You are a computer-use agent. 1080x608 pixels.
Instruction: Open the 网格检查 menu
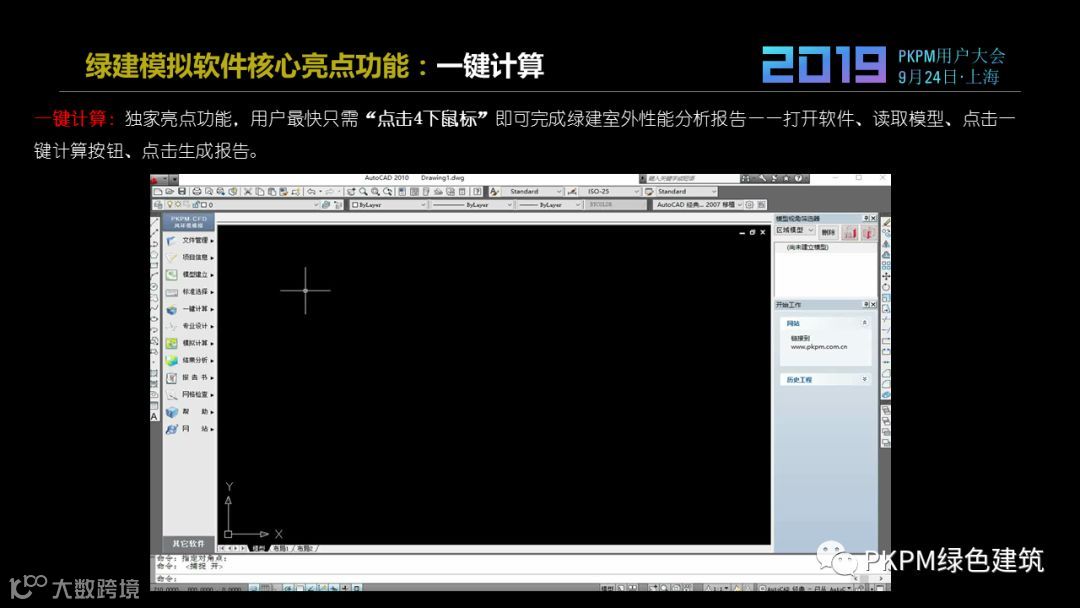click(189, 395)
